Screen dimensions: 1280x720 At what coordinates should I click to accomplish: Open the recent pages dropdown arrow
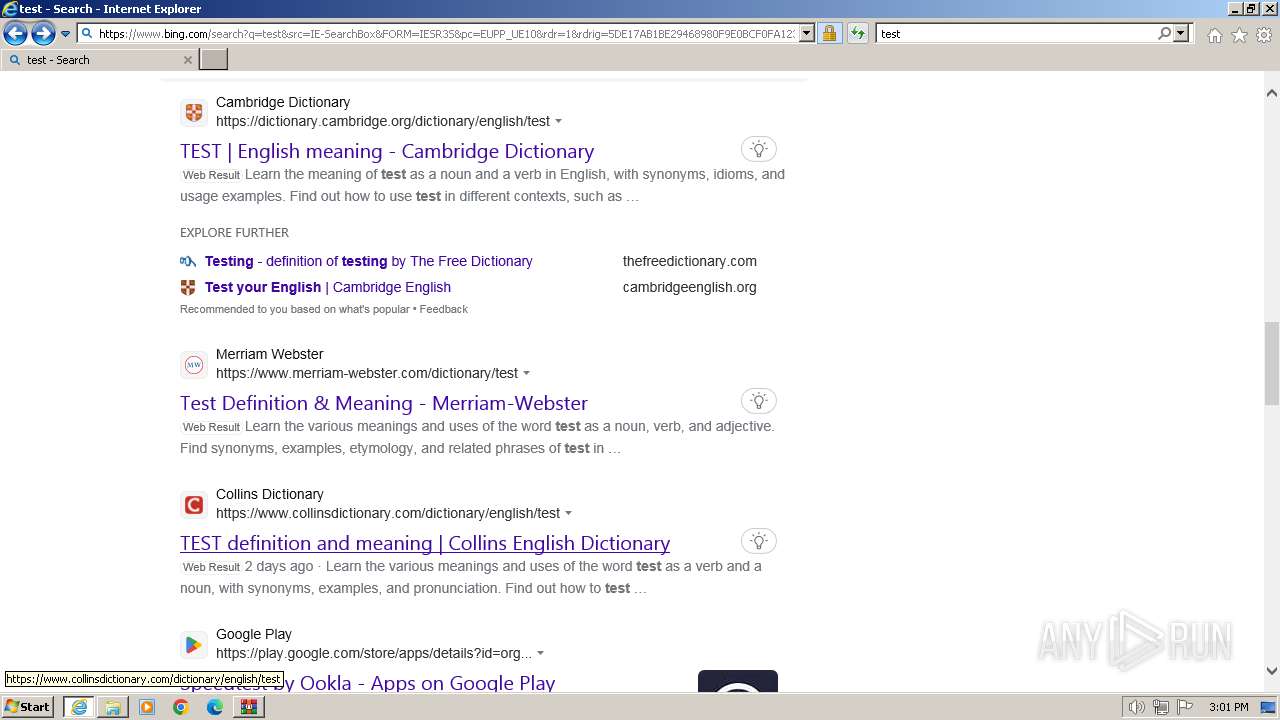[66, 34]
